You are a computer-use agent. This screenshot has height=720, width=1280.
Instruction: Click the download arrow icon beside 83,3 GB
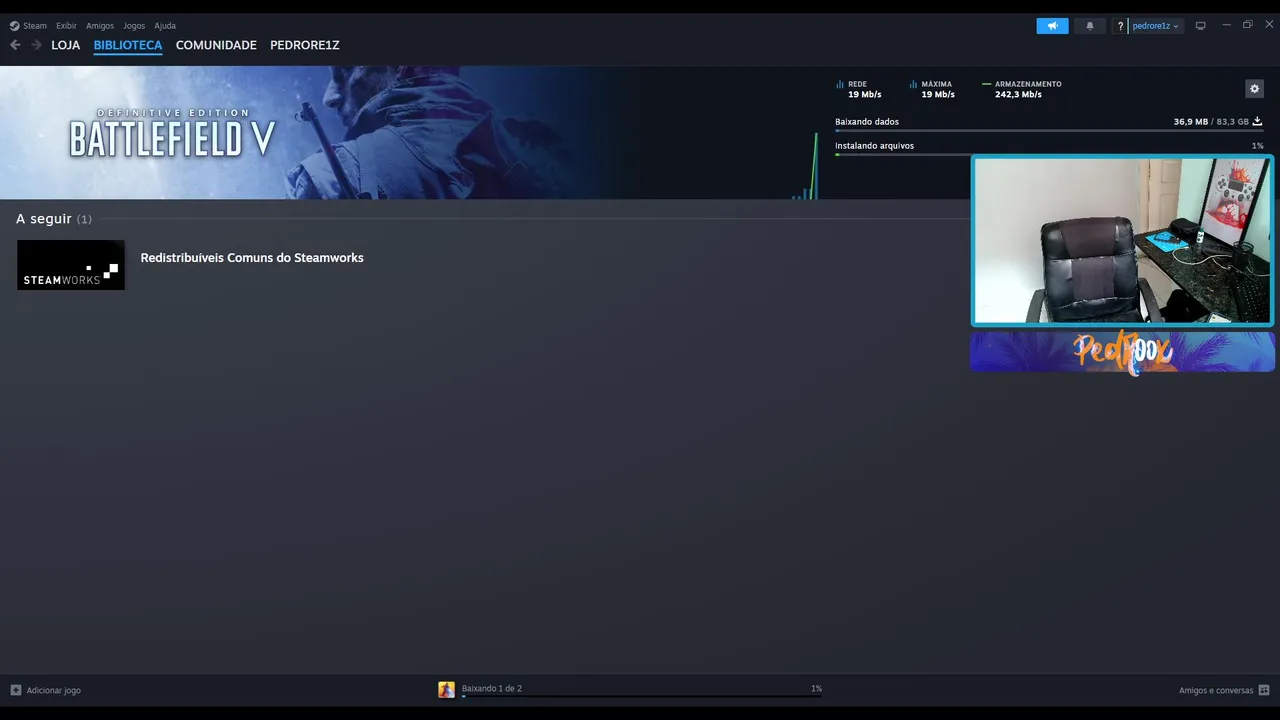tap(1258, 122)
